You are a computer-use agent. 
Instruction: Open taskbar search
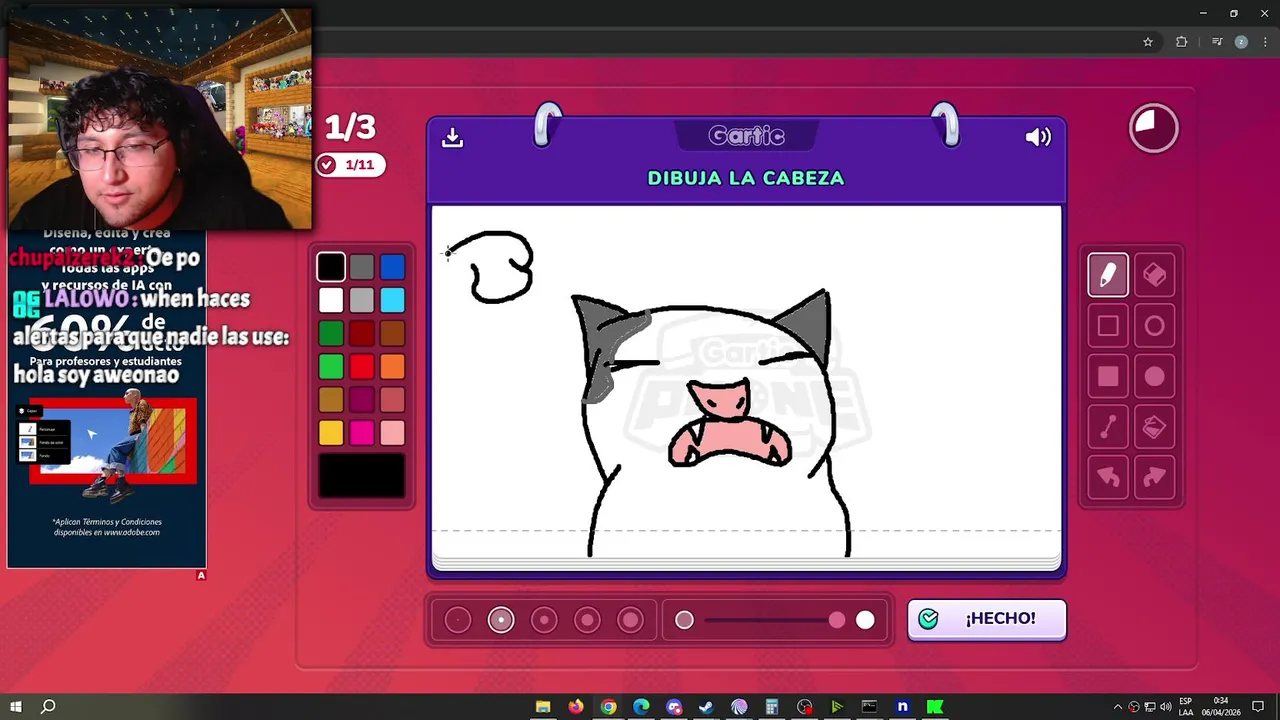48,707
